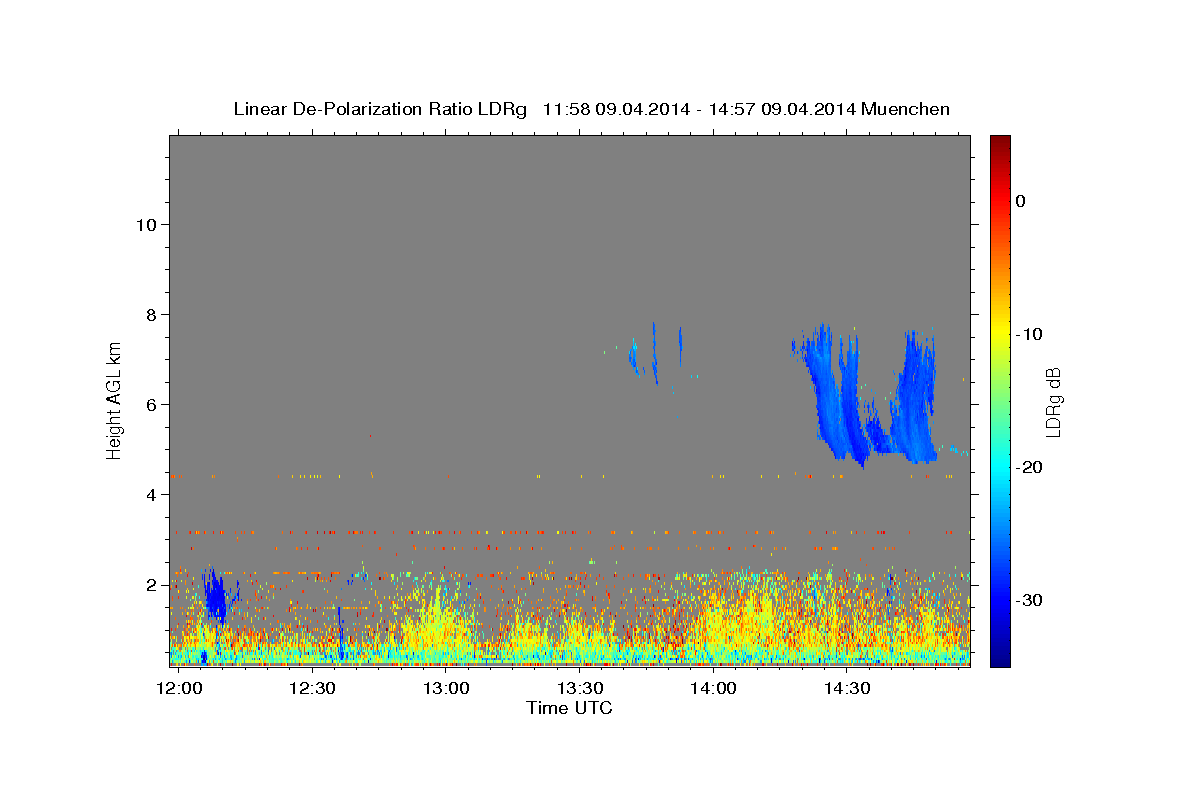The image size is (1200, 800).
Task: Click the 14:00 time tick label
Action: (x=714, y=688)
